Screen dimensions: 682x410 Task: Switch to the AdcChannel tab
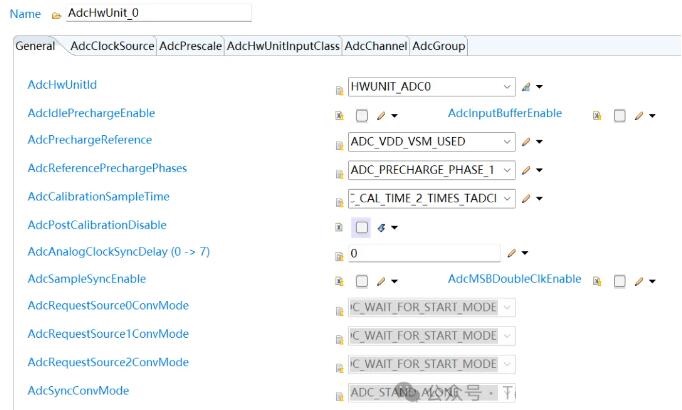click(x=375, y=46)
